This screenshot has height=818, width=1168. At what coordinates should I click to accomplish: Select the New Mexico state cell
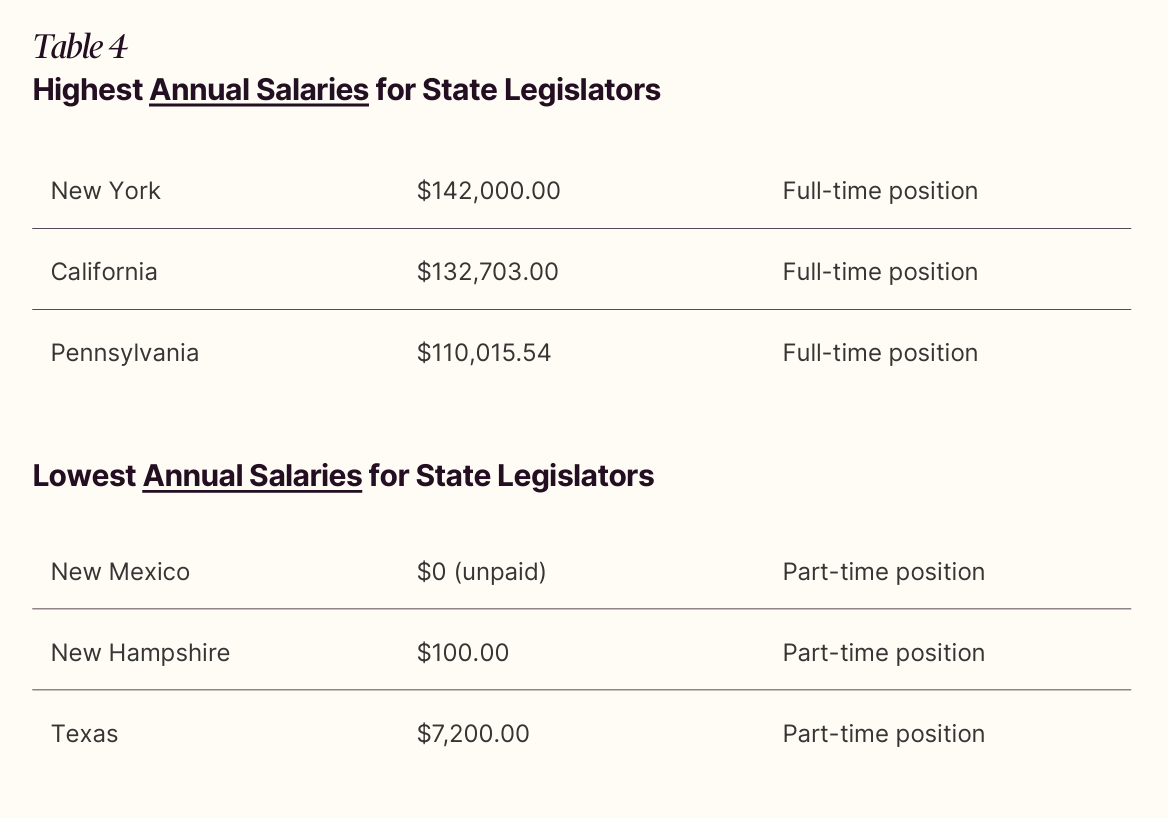click(x=120, y=572)
